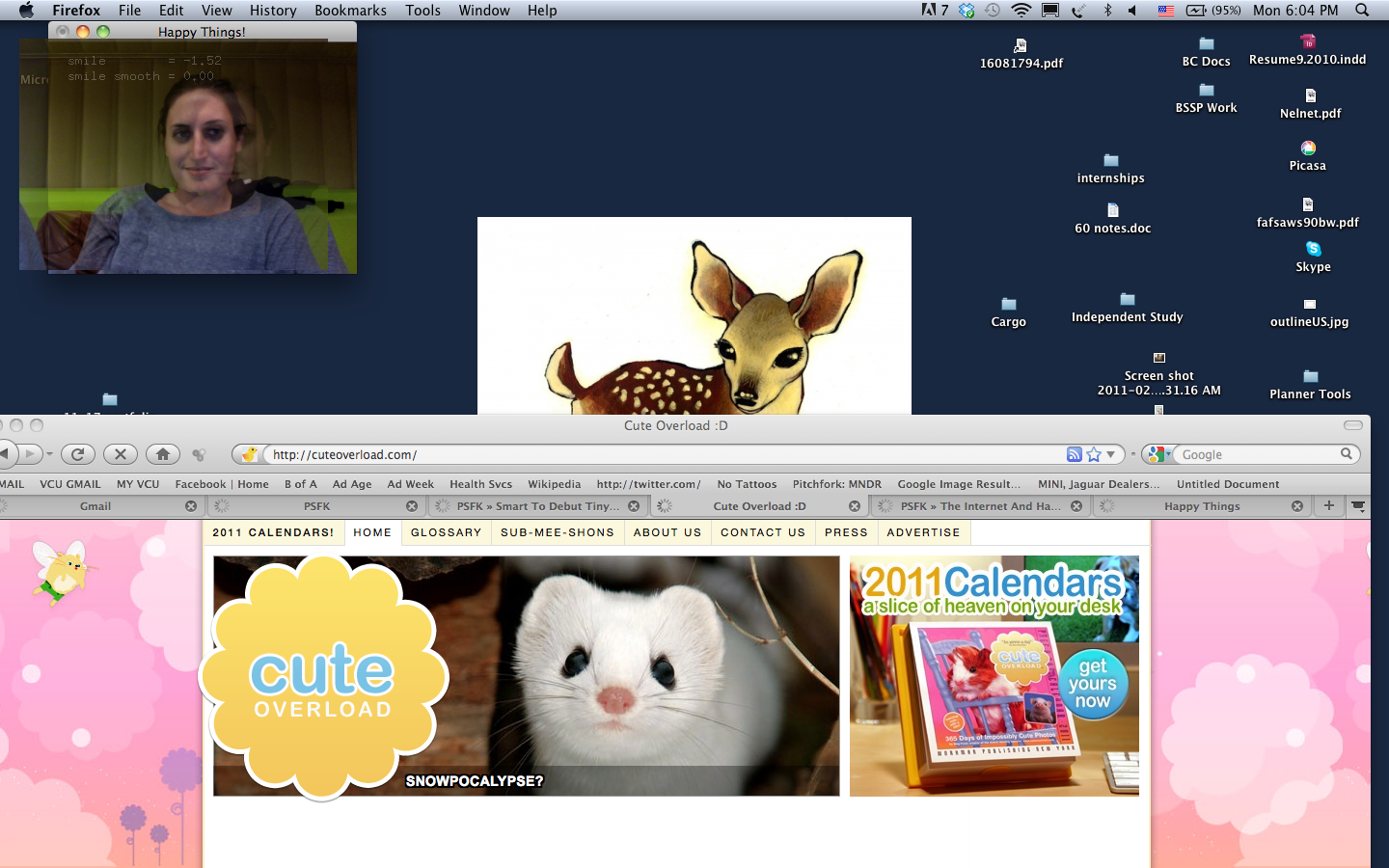Open the Bookmarks menu
The width and height of the screenshot is (1389, 868).
tap(350, 11)
